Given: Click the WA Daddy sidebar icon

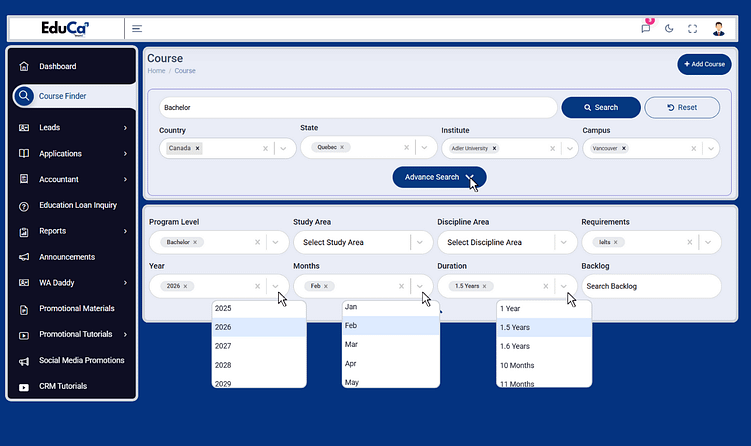Looking at the screenshot, I should [24, 283].
